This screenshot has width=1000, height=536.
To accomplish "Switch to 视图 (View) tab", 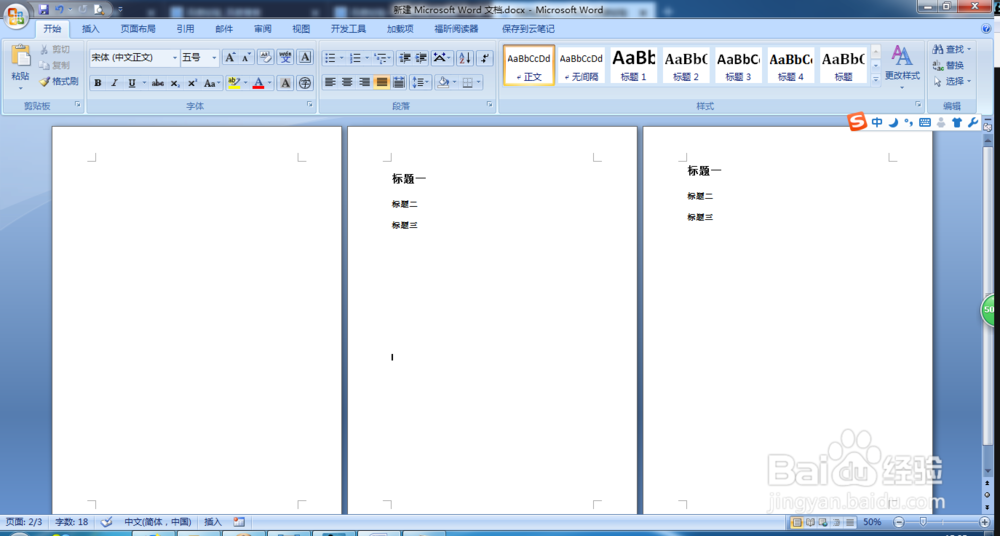I will pos(301,29).
